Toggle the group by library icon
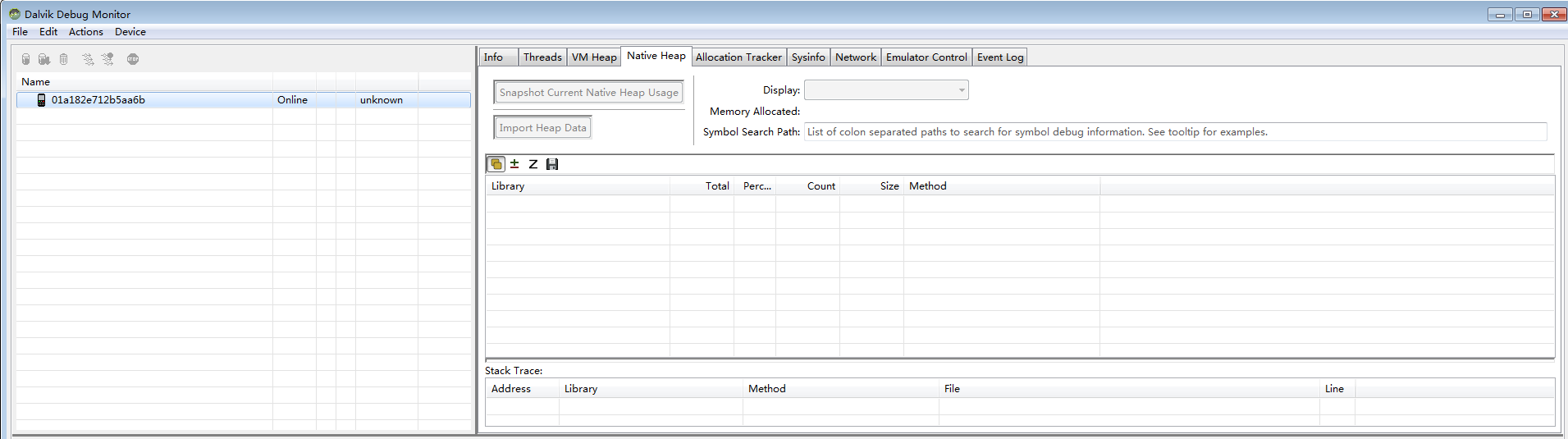Viewport: 1568px width, 439px height. point(496,164)
